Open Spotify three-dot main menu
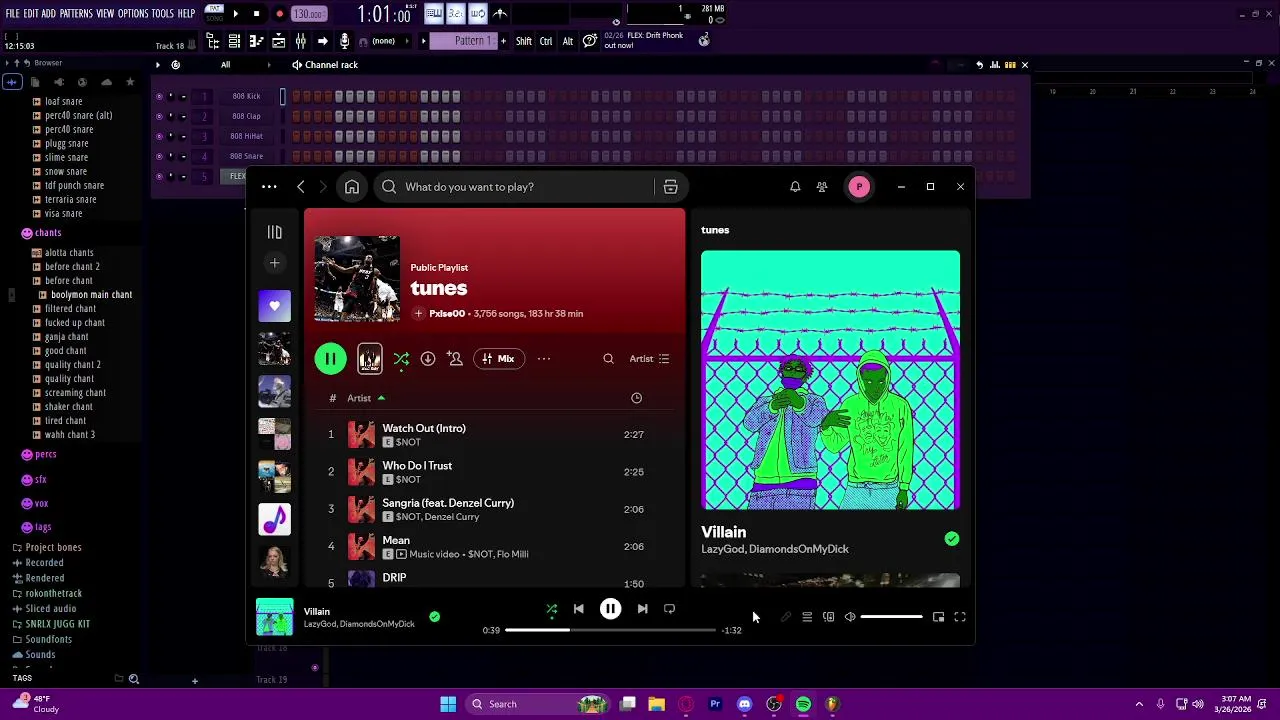Screen dimensions: 1280x720 pos(269,187)
